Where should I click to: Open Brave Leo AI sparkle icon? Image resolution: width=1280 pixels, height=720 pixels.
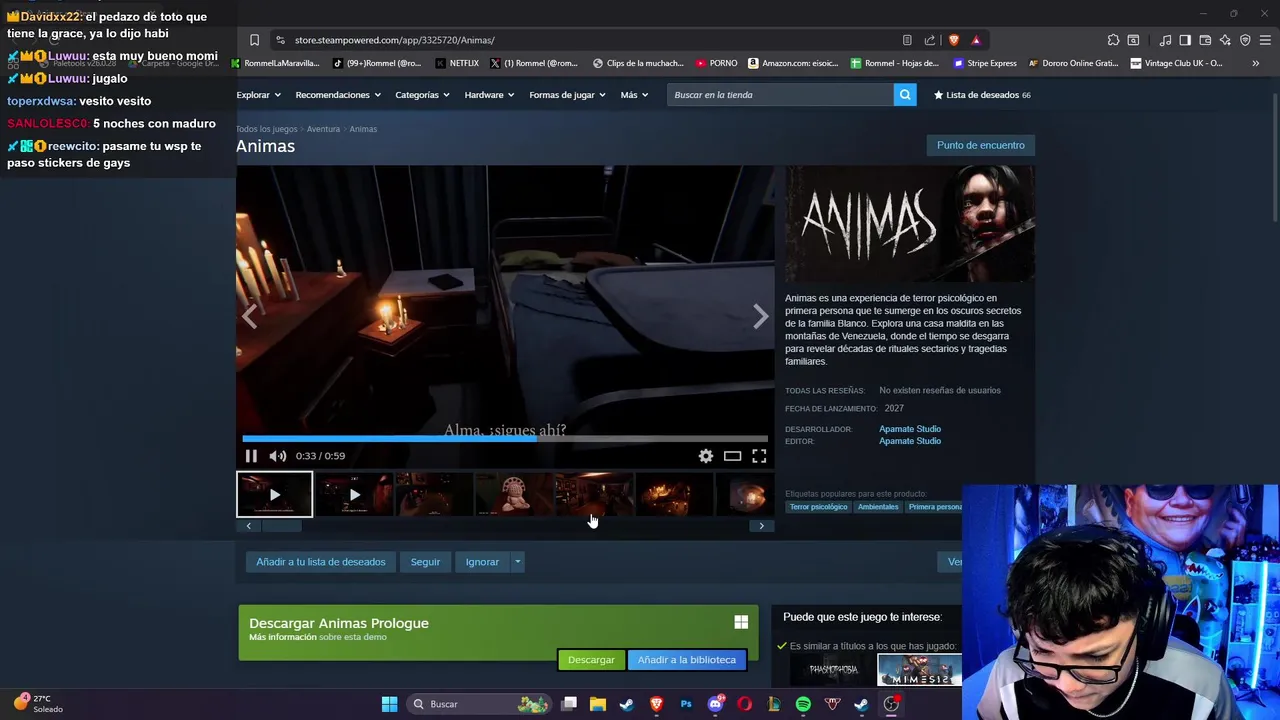[1225, 40]
